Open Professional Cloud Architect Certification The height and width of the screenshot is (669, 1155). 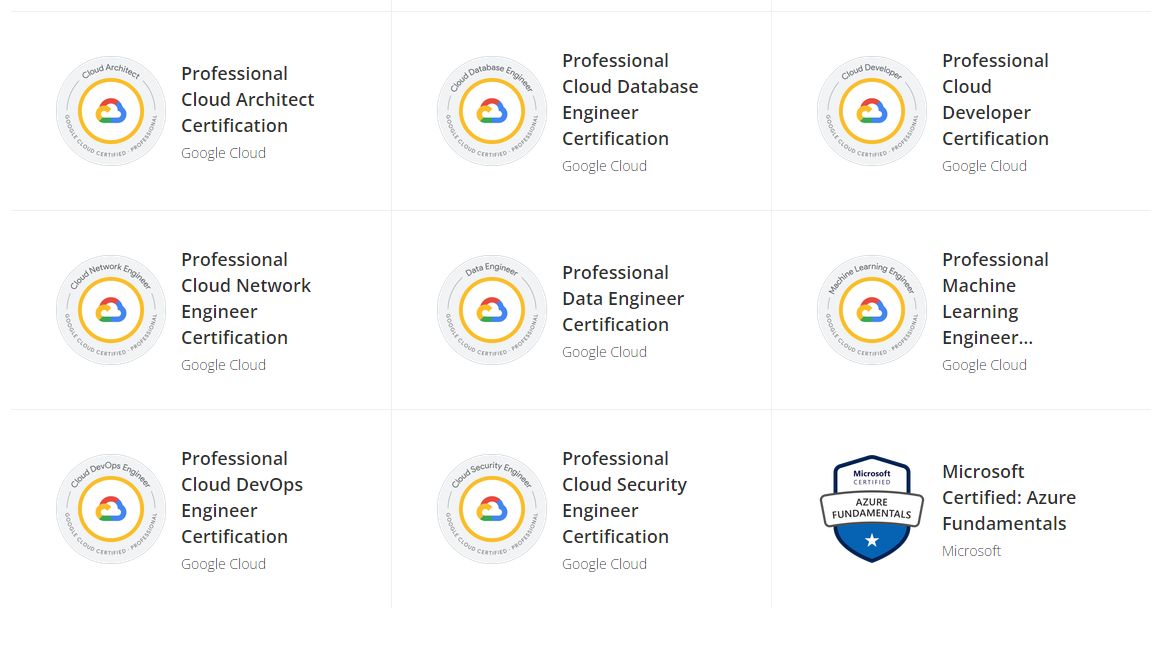click(x=247, y=99)
